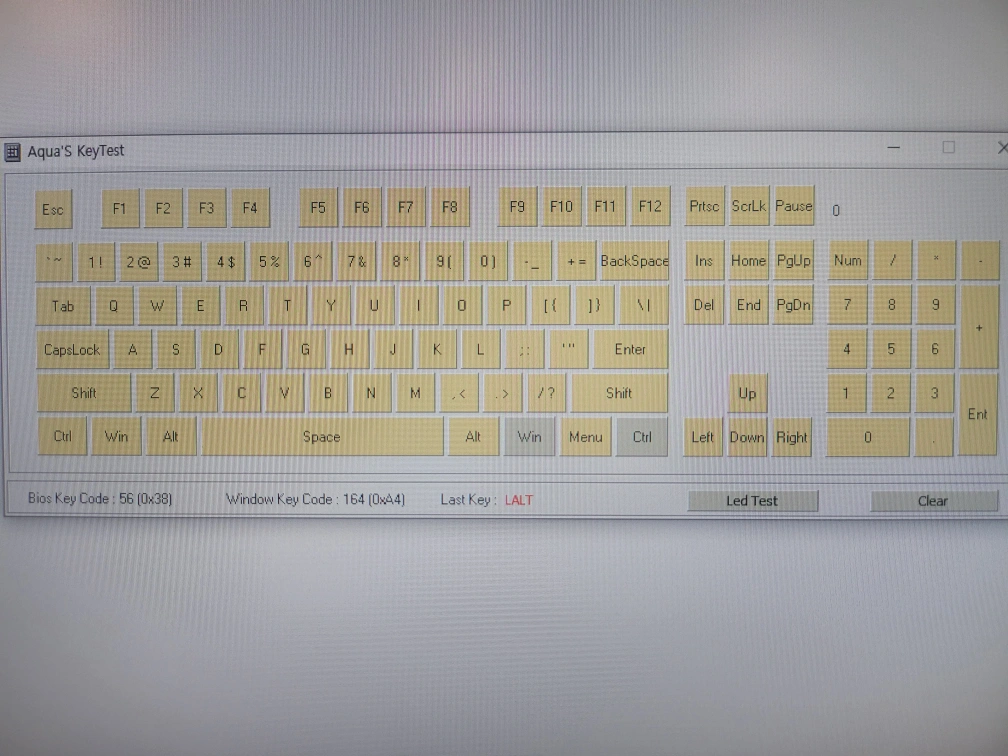Click the Tab key button
This screenshot has width=1008, height=756.
pyautogui.click(x=63, y=306)
